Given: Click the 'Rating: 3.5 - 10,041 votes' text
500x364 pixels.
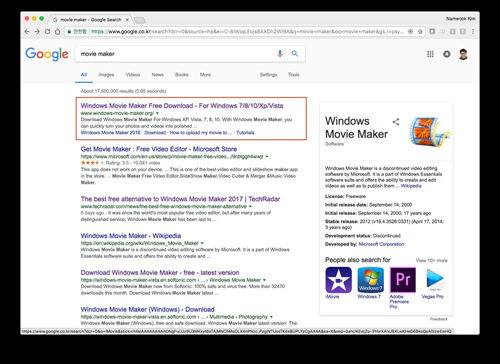Looking at the screenshot, I should pos(133,163).
